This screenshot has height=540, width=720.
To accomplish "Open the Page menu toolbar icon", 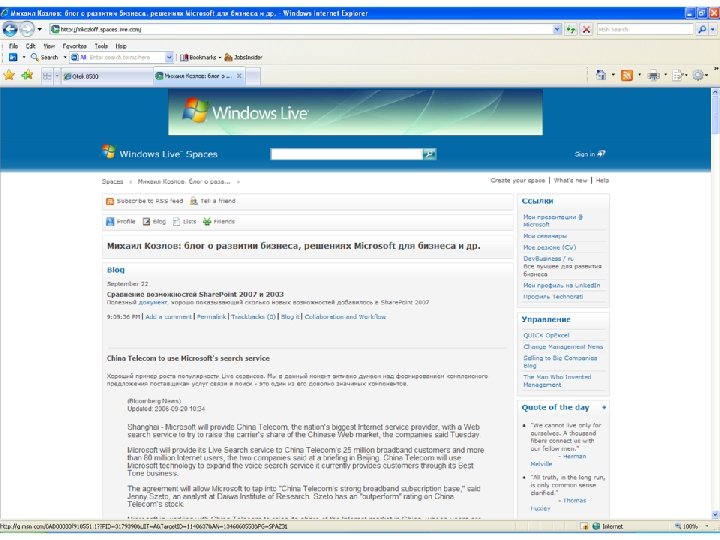I will coord(677,75).
